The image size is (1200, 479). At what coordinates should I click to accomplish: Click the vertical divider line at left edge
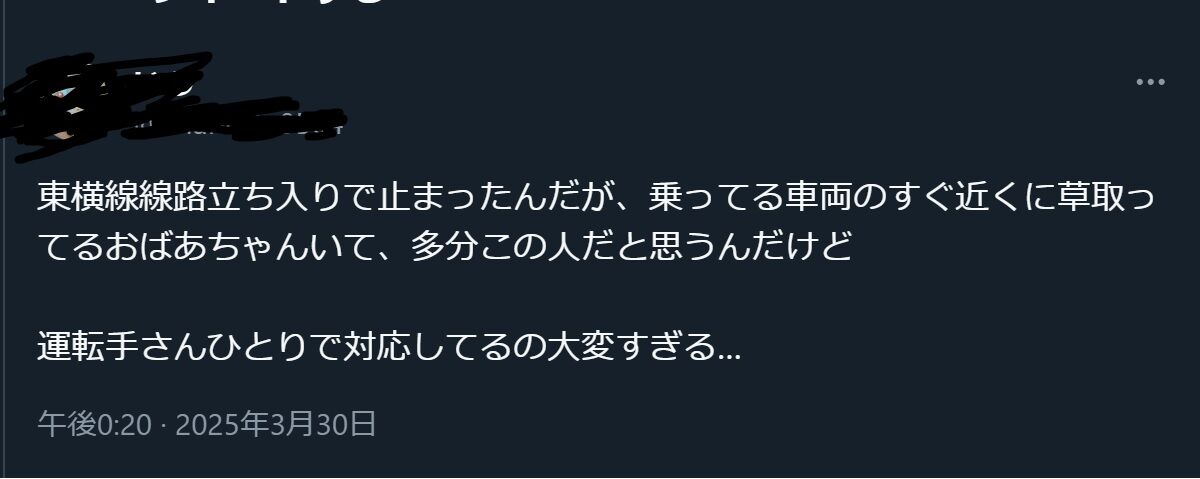pyautogui.click(x=4, y=240)
